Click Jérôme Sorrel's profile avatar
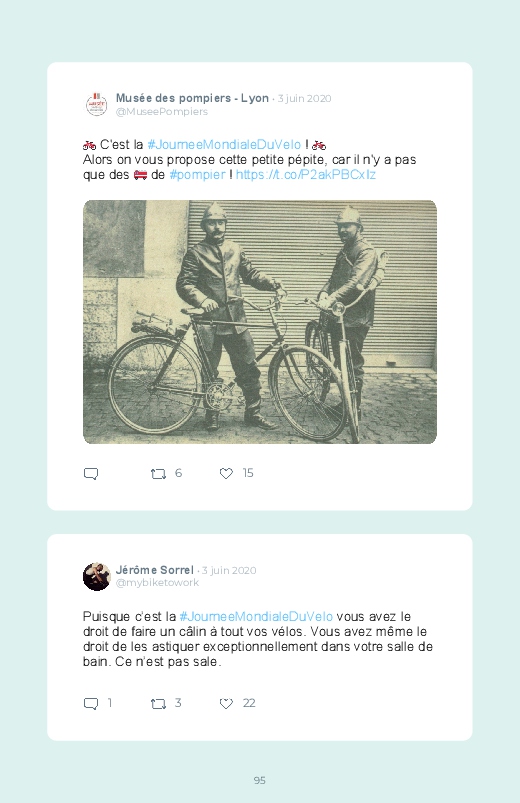This screenshot has width=520, height=803. pyautogui.click(x=97, y=577)
